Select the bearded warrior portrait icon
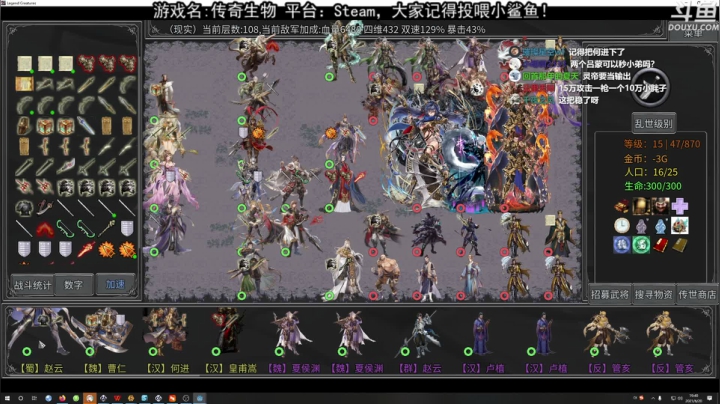This screenshot has height=404, width=720. [x=661, y=207]
